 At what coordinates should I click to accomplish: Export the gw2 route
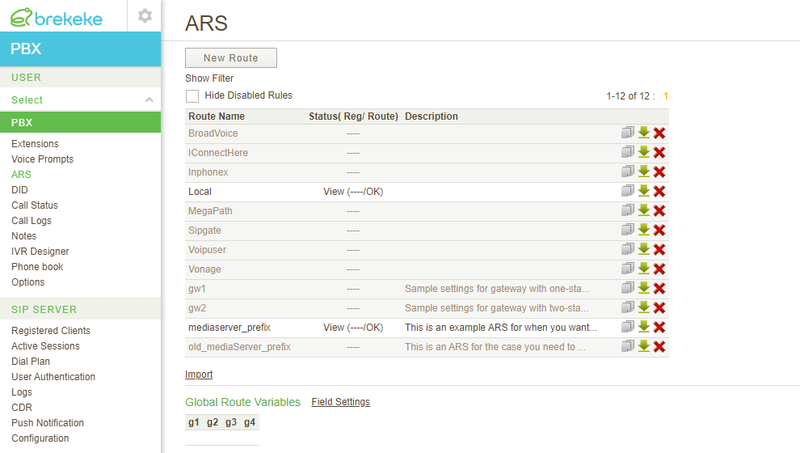(644, 307)
